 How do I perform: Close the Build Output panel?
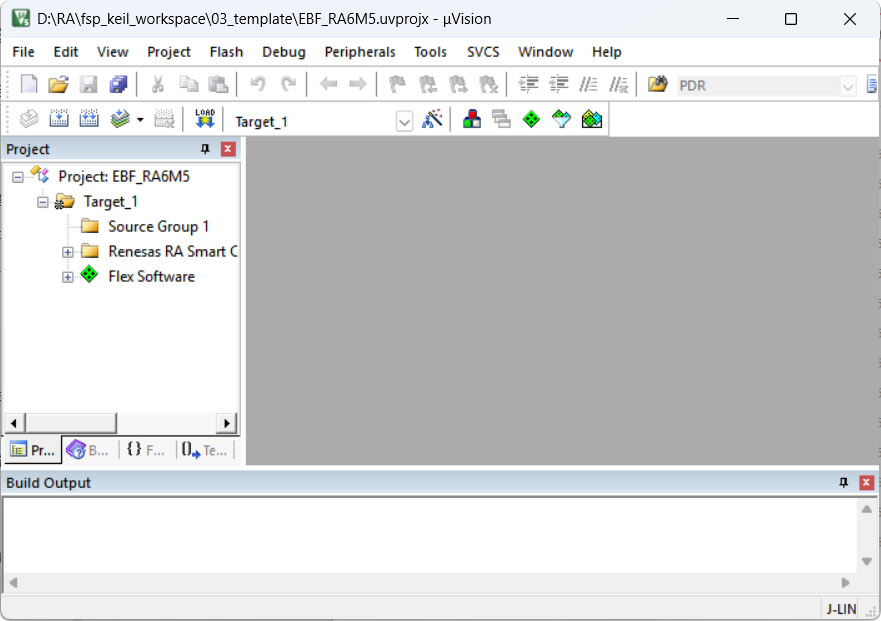[866, 482]
